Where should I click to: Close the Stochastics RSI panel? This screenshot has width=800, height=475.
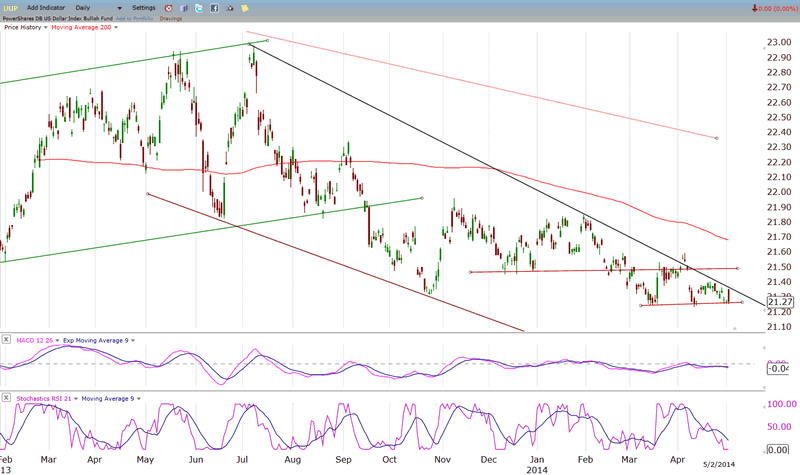pos(6,397)
